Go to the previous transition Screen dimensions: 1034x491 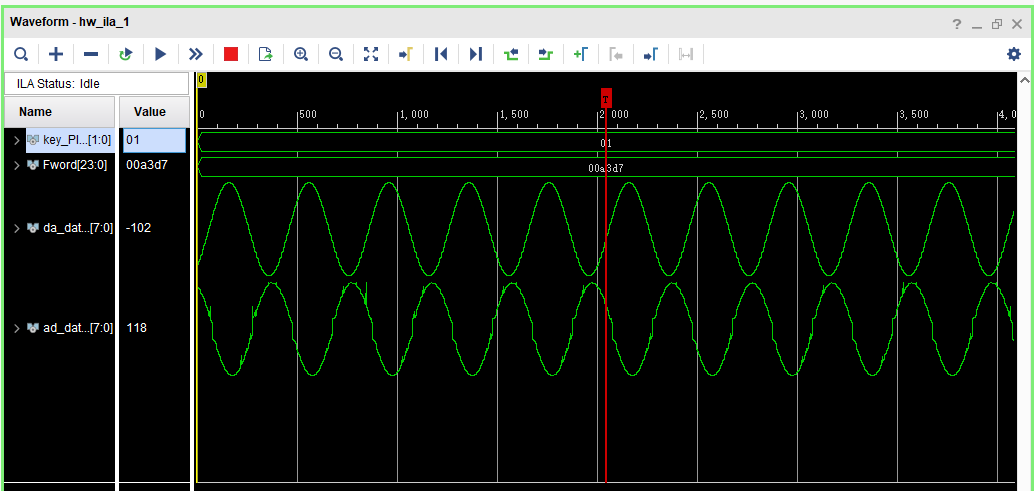click(511, 54)
